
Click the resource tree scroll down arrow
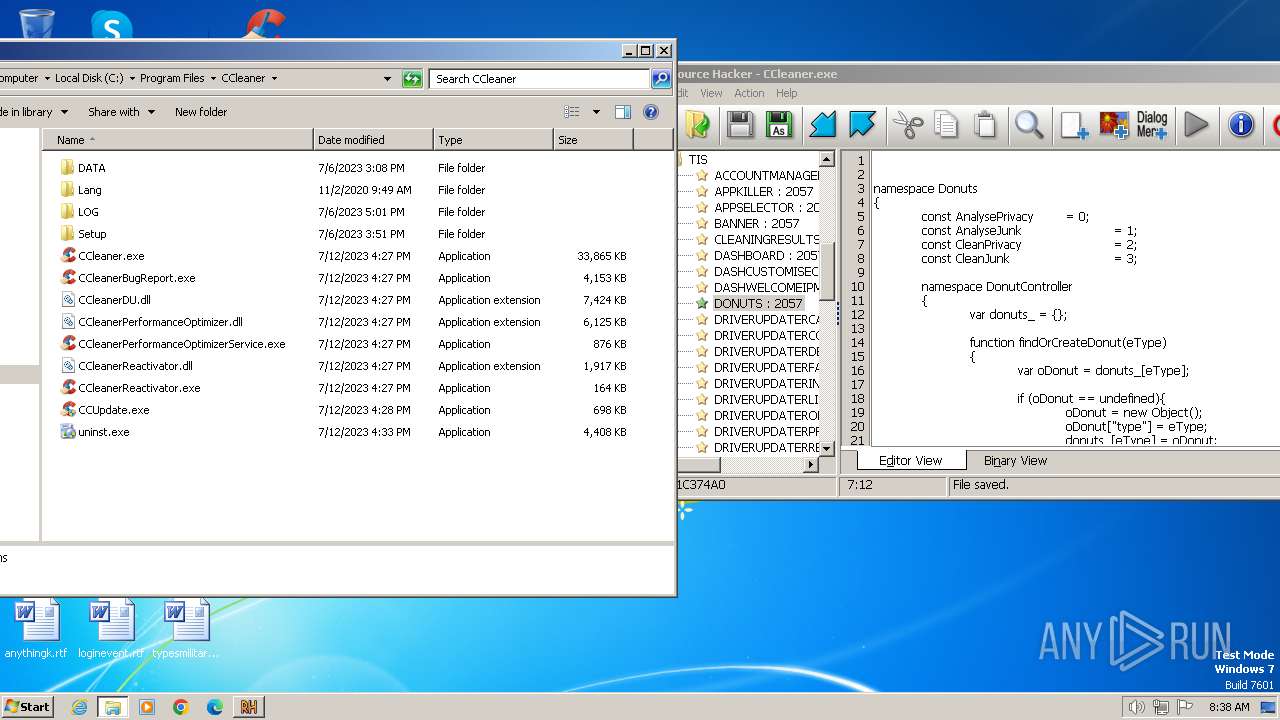(x=827, y=448)
